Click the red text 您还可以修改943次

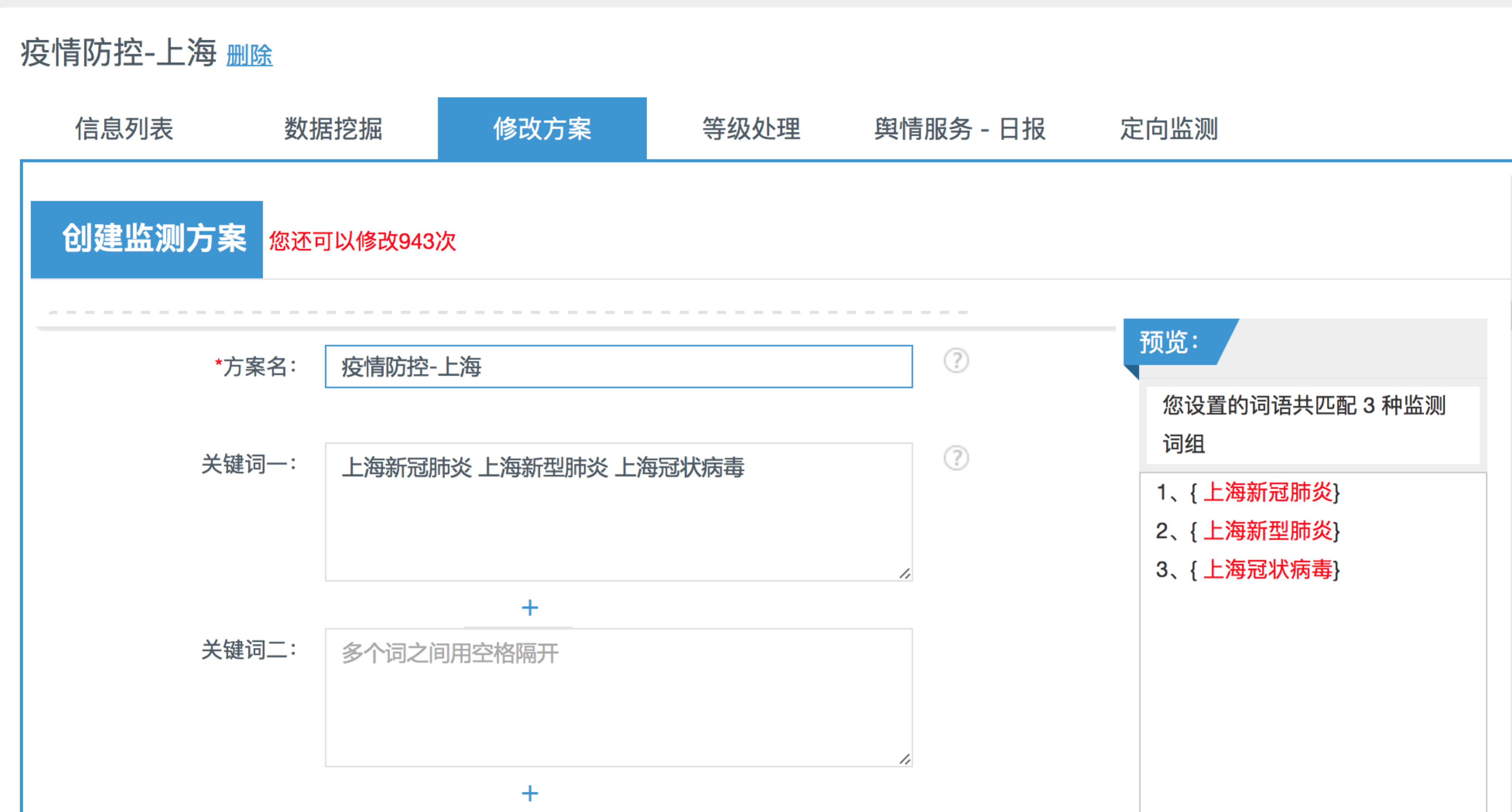(x=362, y=241)
